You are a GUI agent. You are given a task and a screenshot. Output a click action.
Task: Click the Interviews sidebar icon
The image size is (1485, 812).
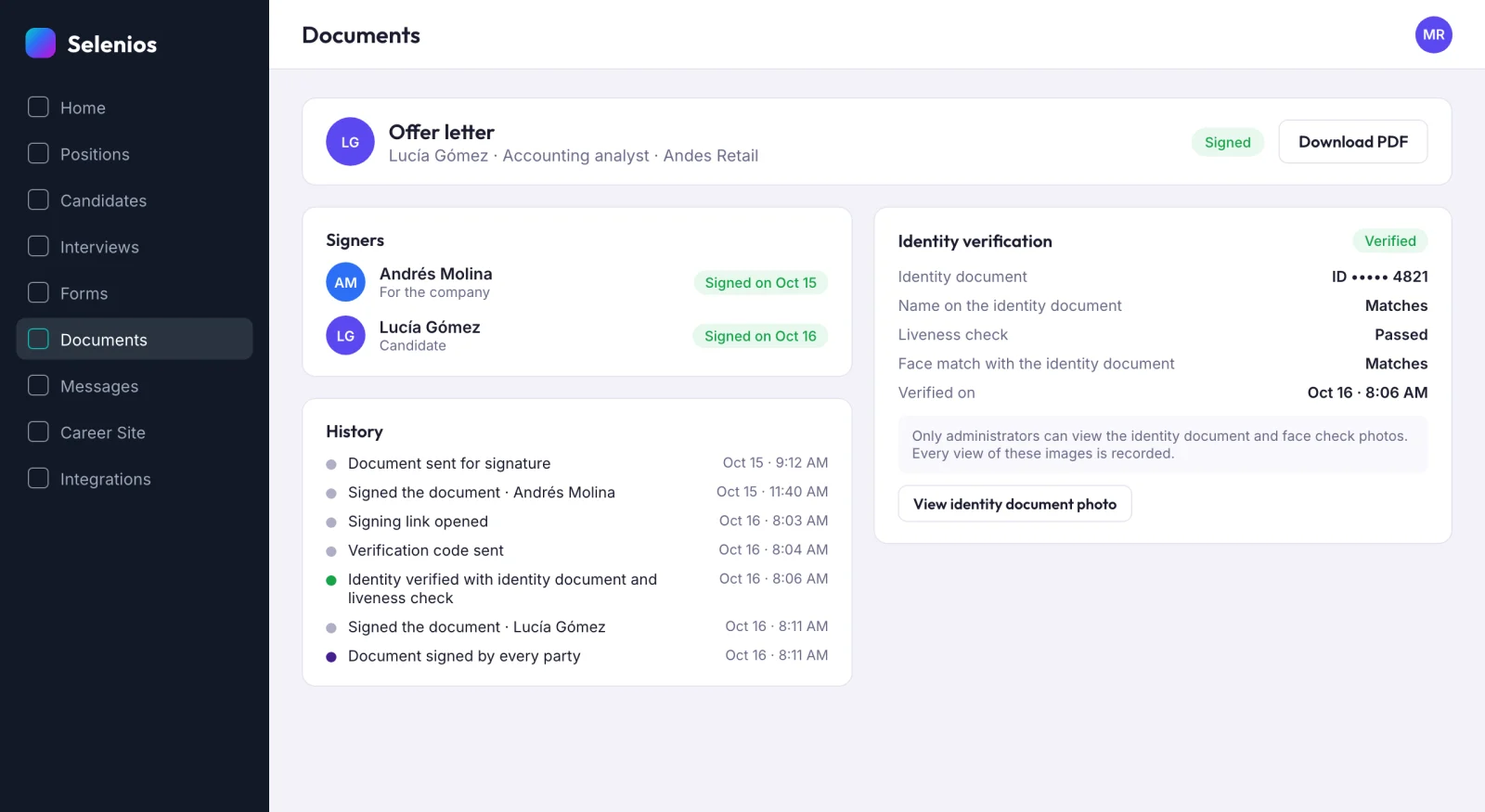tap(38, 246)
